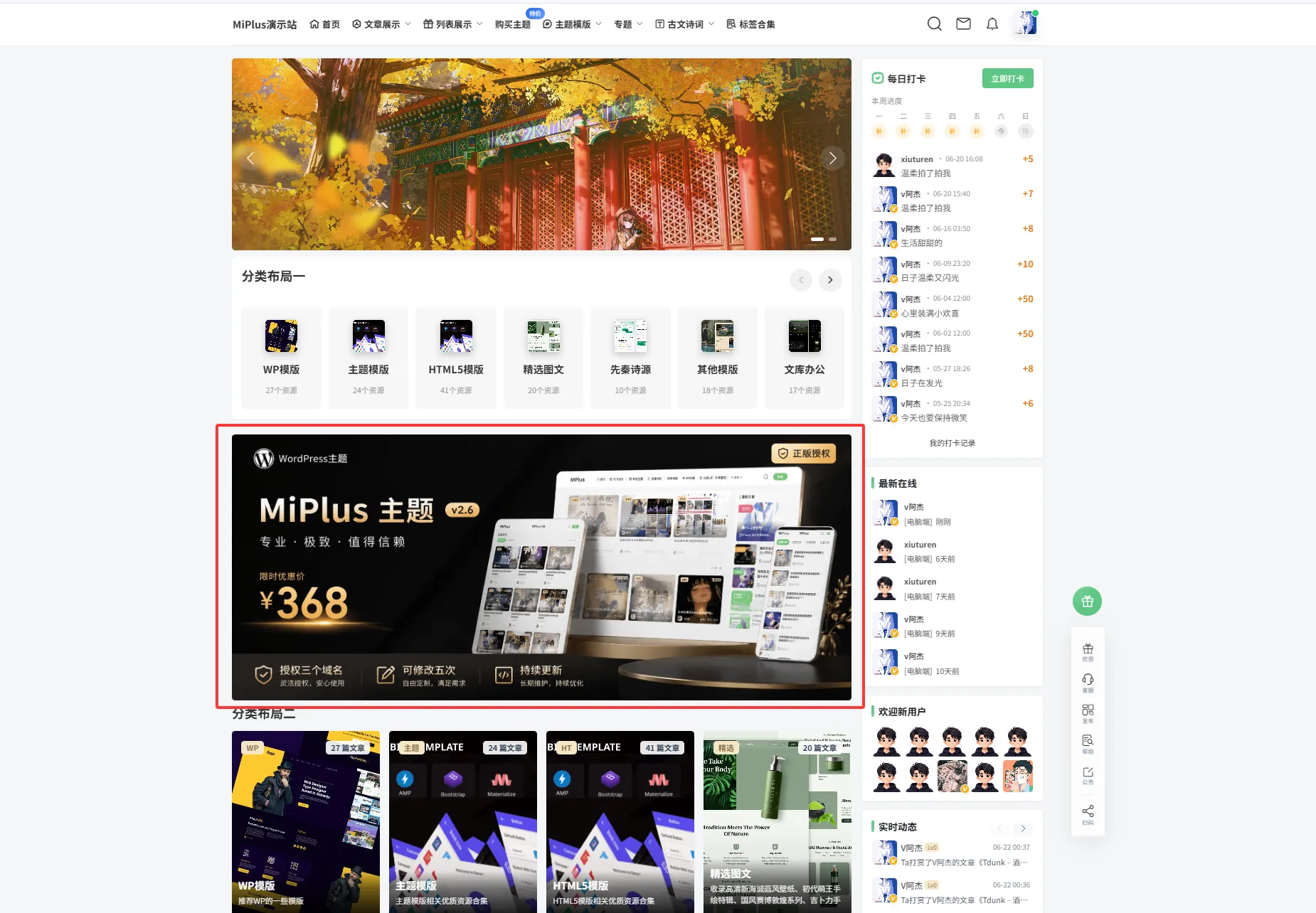Expand the 文章展示 dropdown menu

point(381,24)
